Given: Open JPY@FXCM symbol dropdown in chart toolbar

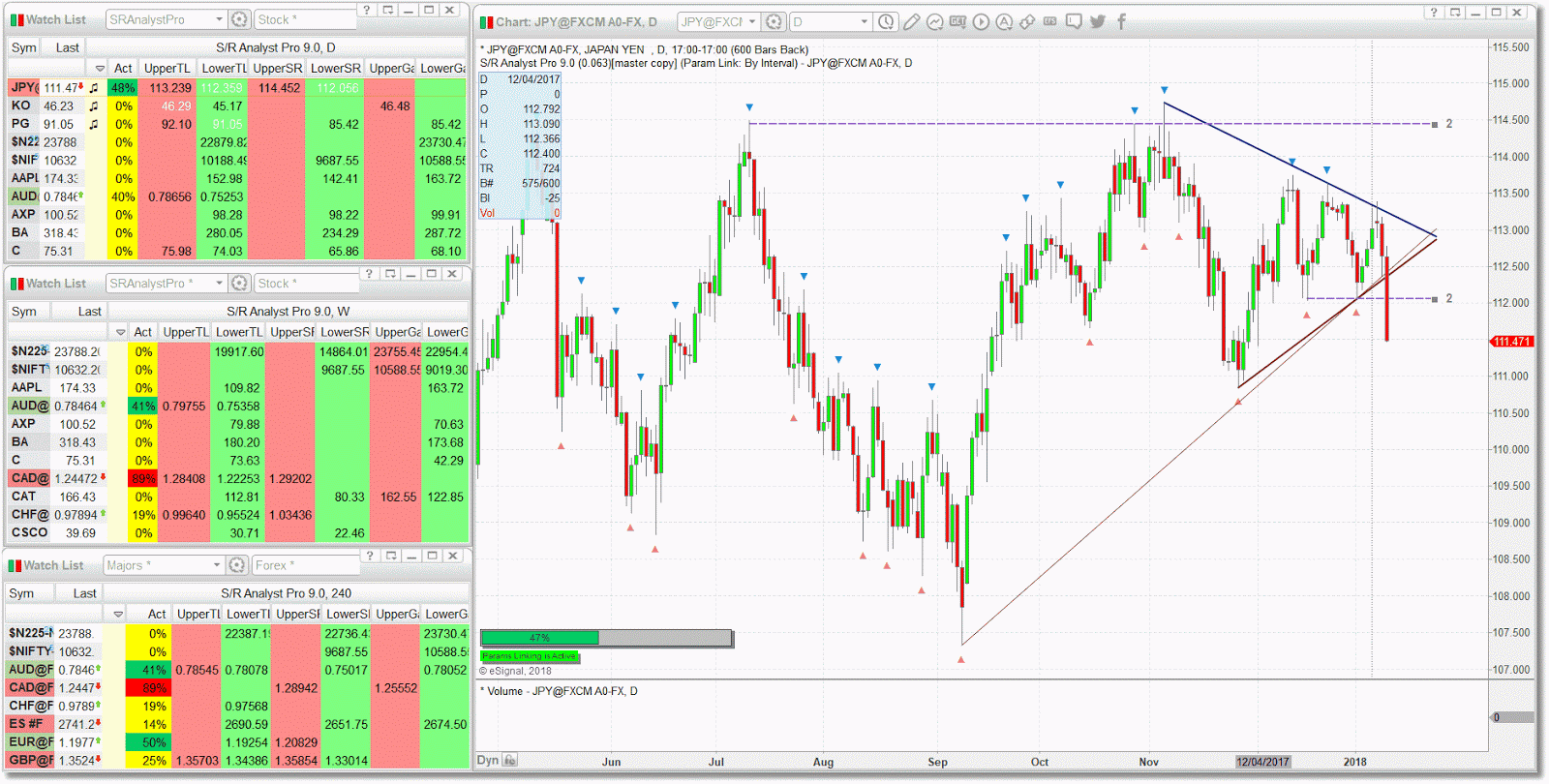Looking at the screenshot, I should tap(751, 21).
